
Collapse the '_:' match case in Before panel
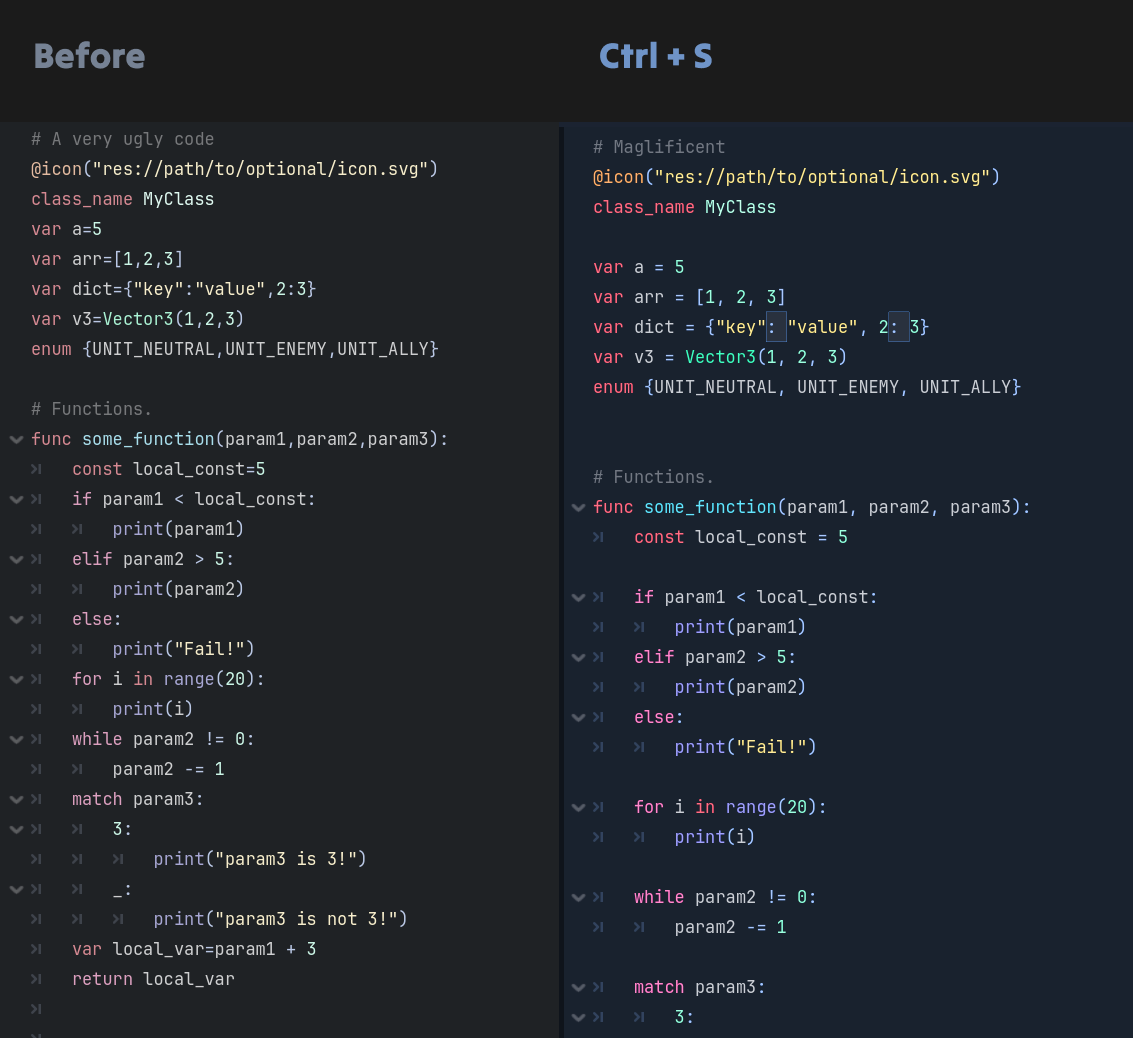tap(16, 889)
